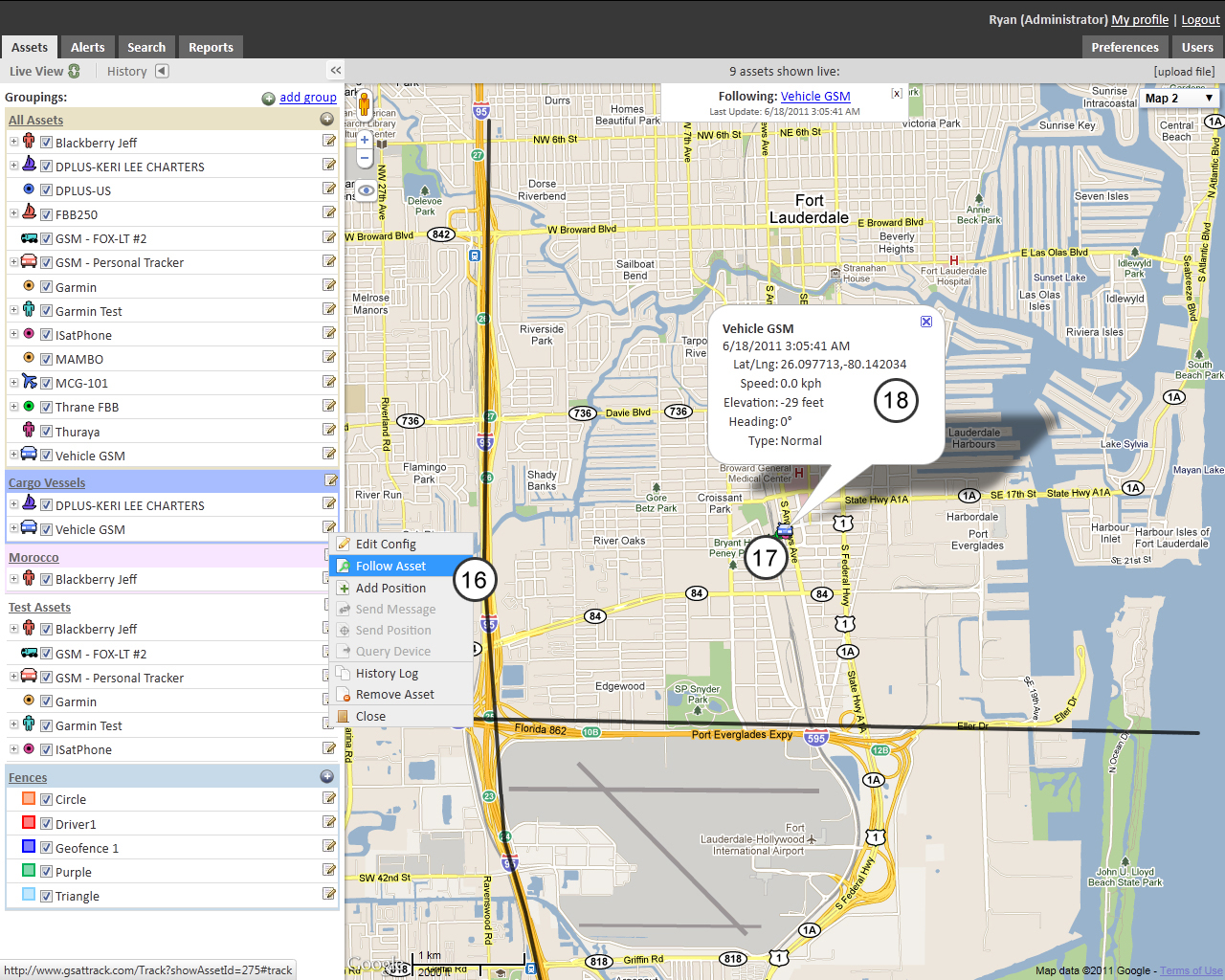Collapse the sidebar with the double-chevron
This screenshot has height=980, width=1225.
coord(335,69)
